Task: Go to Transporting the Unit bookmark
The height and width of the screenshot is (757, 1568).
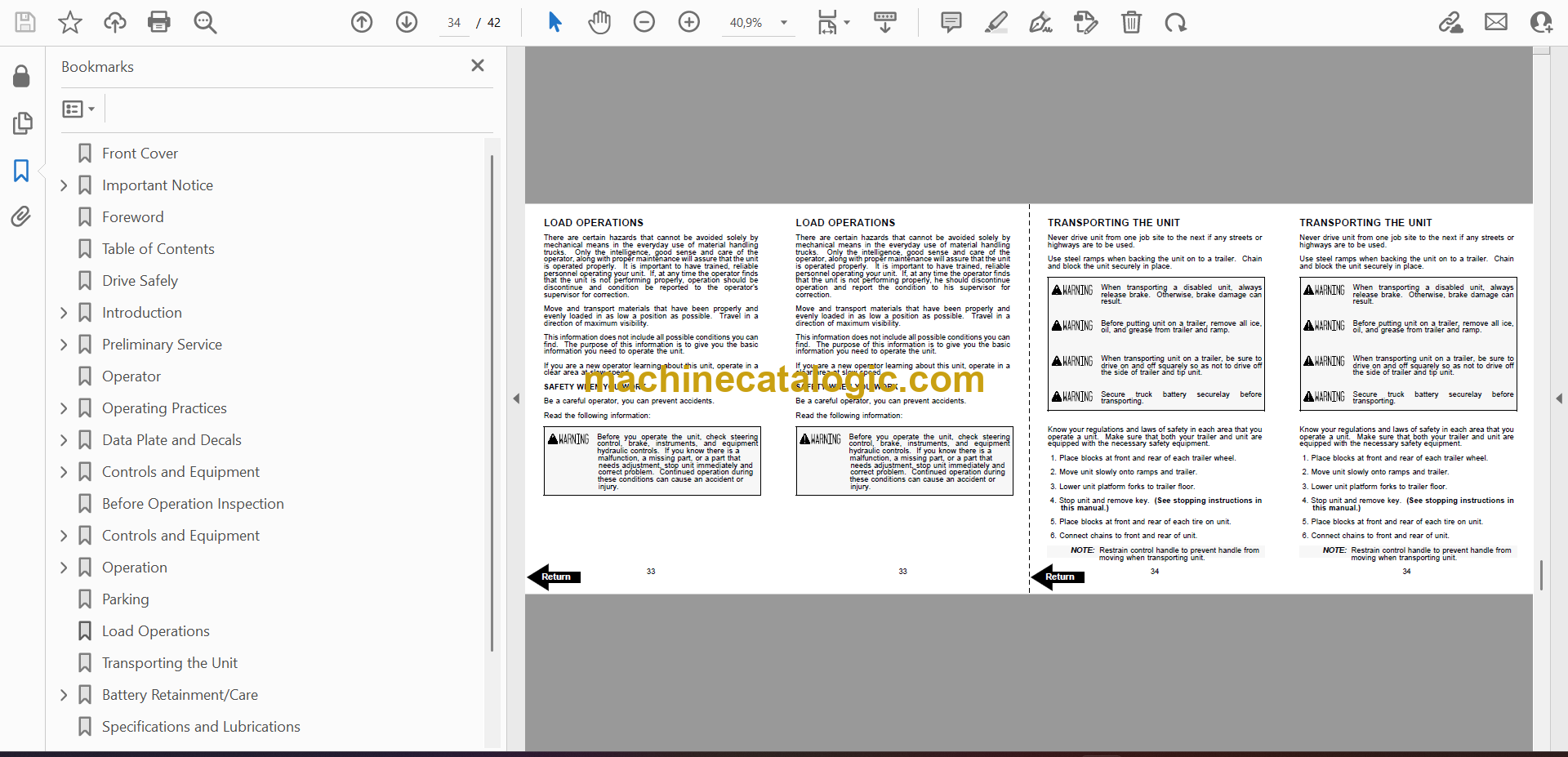Action: click(170, 663)
